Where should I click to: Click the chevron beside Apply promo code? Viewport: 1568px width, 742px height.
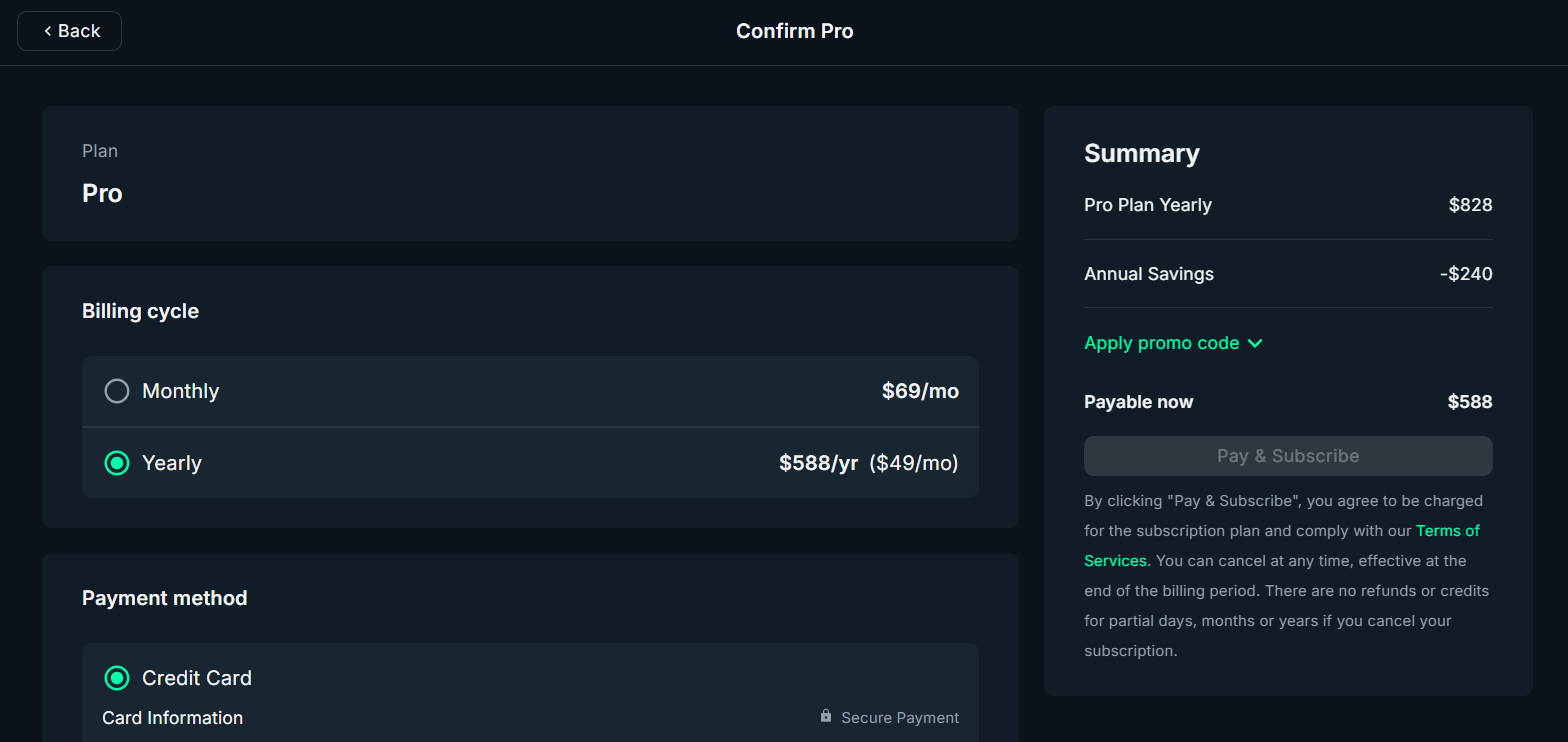1256,343
